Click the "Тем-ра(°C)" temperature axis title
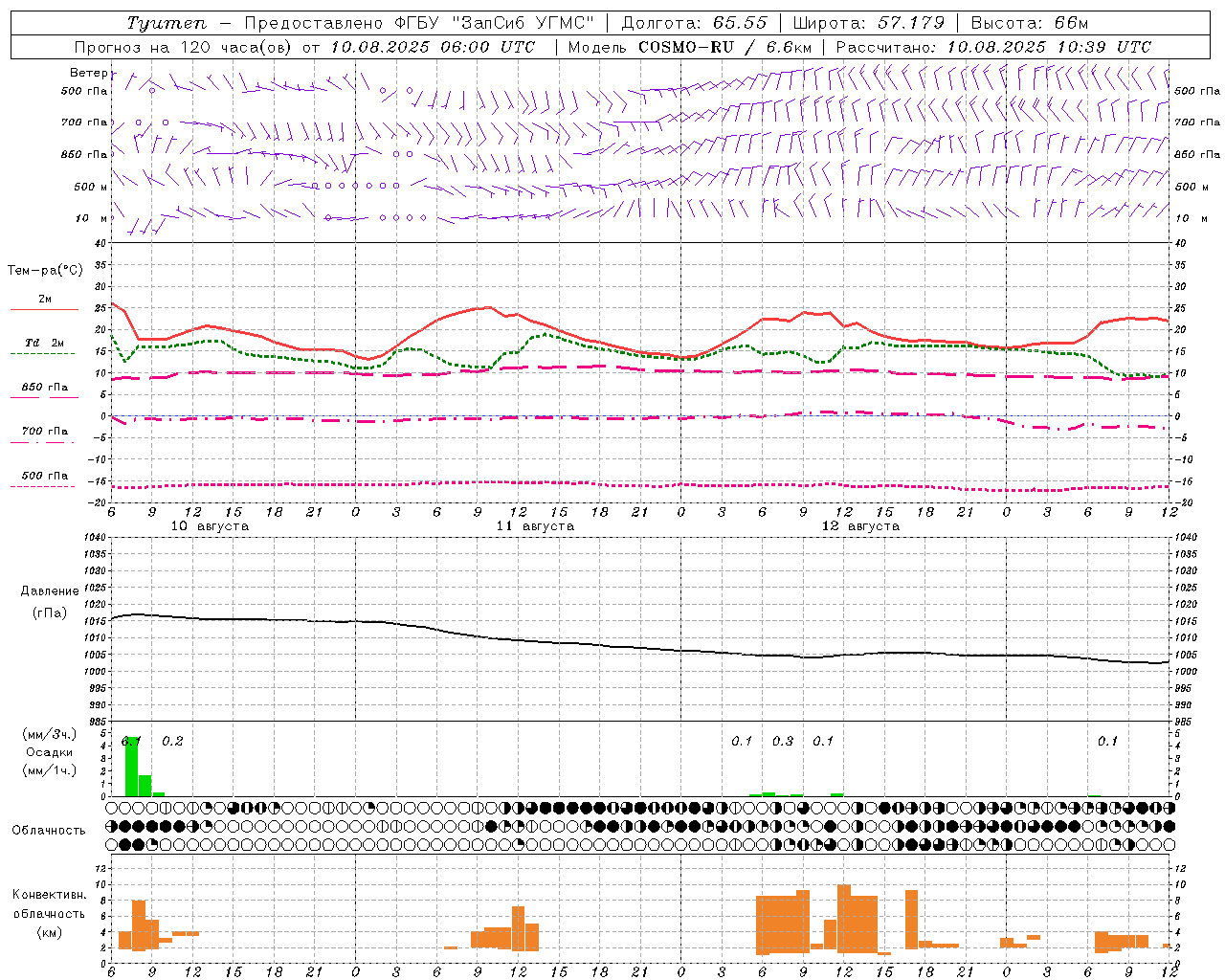 pyautogui.click(x=45, y=271)
